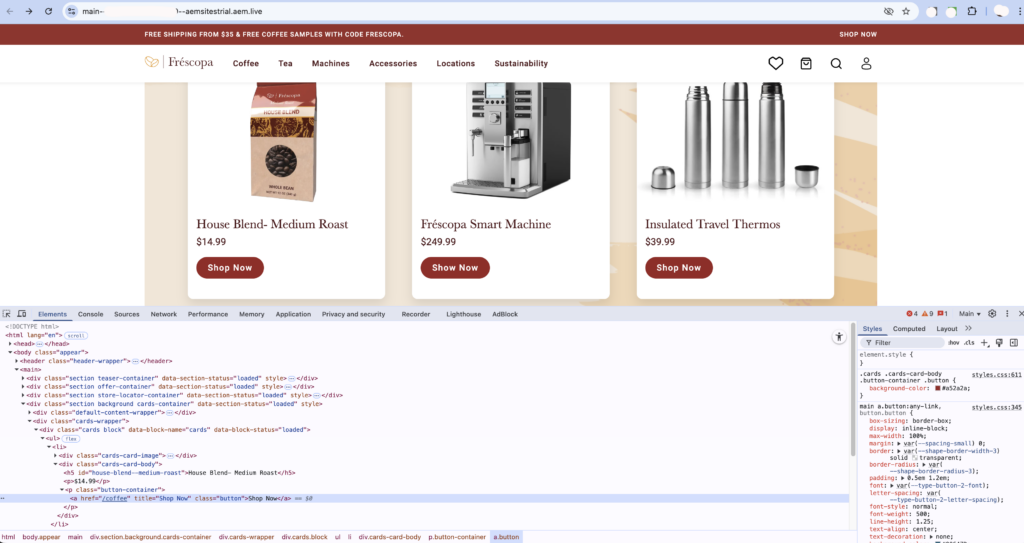
Task: Open DevTools settings gear
Action: 992,314
